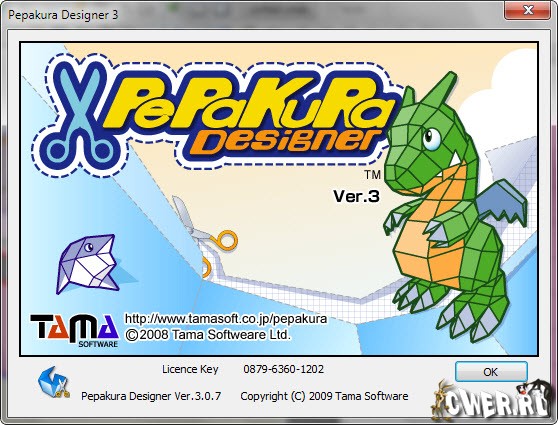Click the OK button
The image size is (558, 425).
(x=491, y=372)
